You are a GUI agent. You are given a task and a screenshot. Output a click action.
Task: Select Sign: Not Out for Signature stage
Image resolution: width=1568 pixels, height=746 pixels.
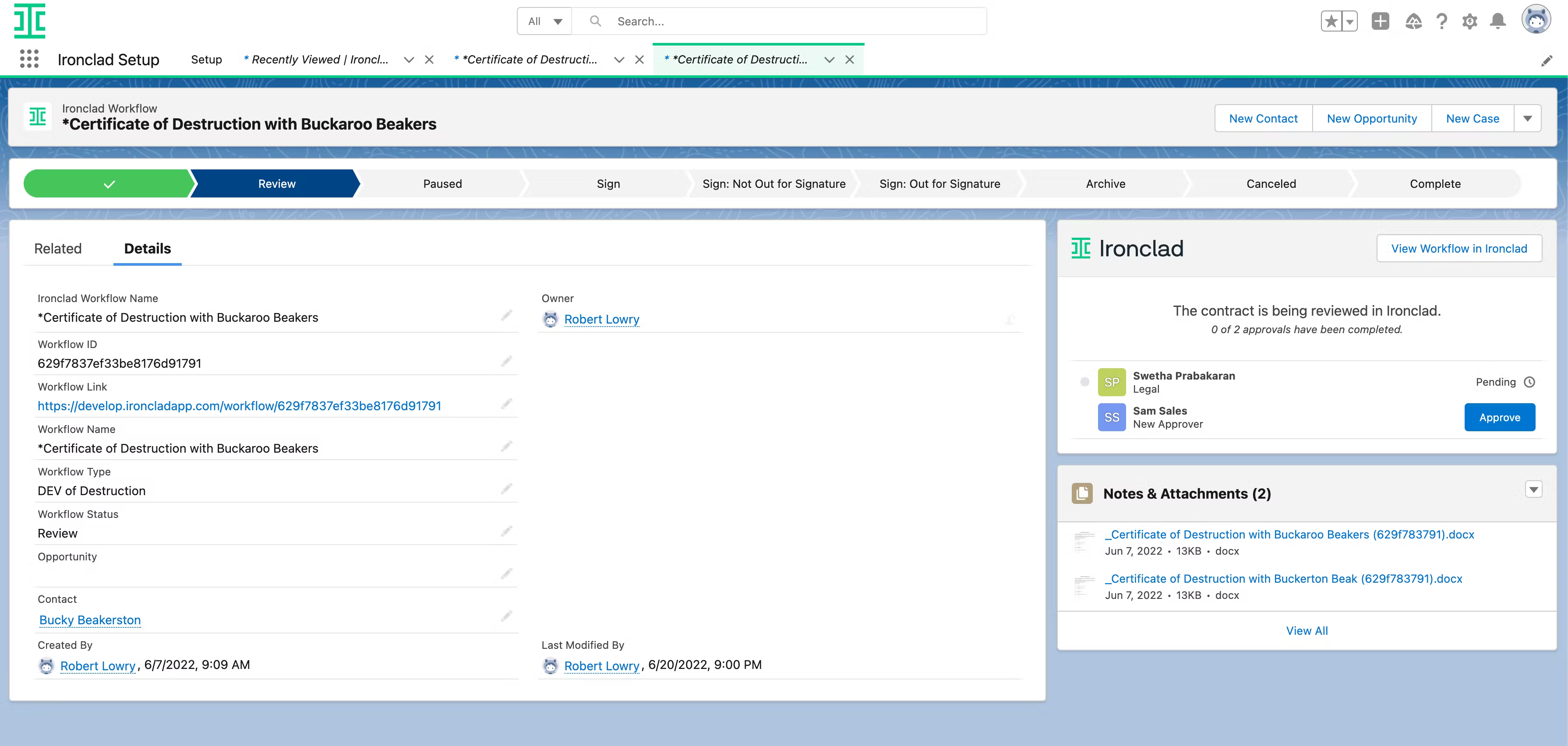773,184
